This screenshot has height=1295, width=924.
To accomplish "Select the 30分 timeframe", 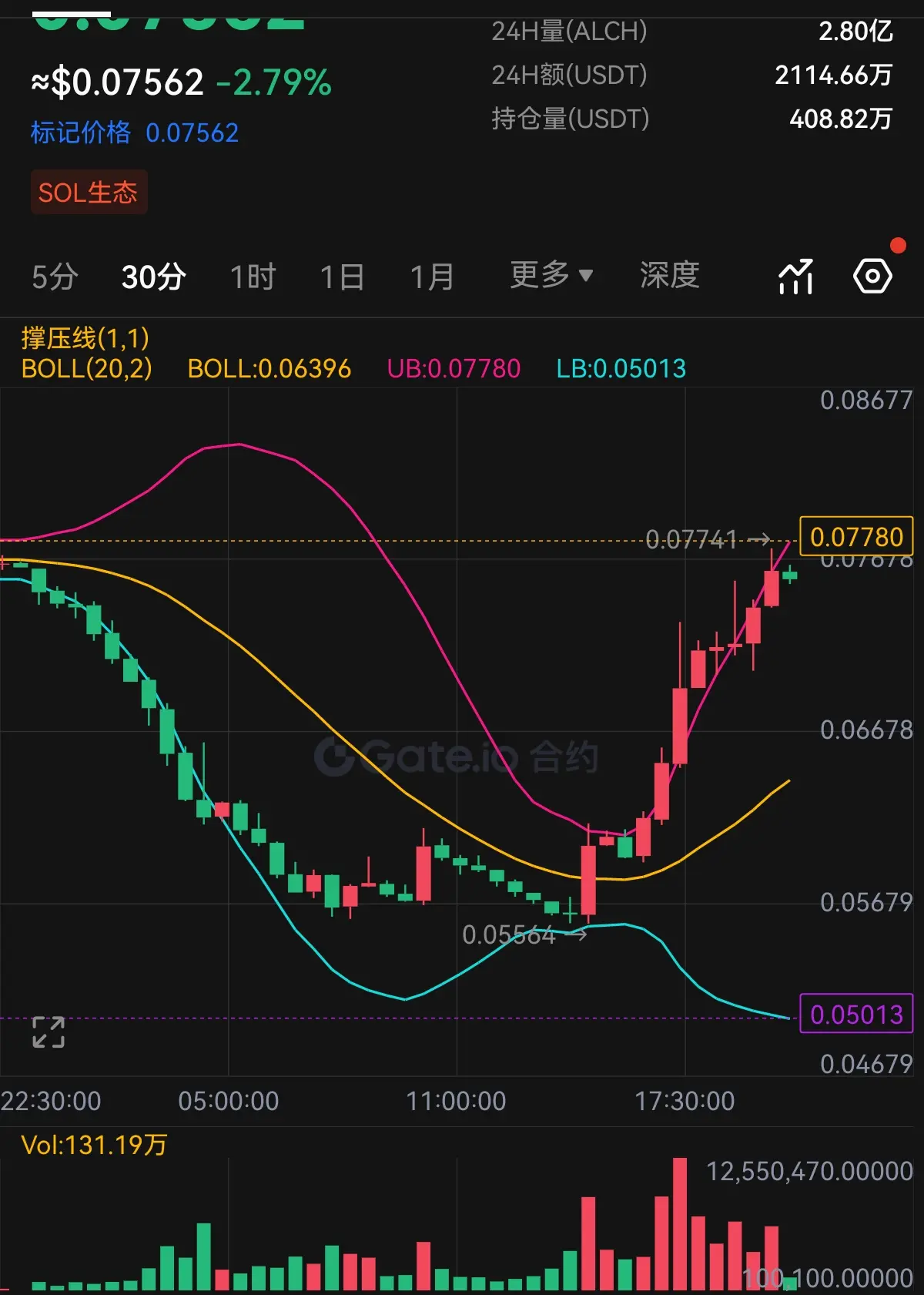I will (154, 277).
